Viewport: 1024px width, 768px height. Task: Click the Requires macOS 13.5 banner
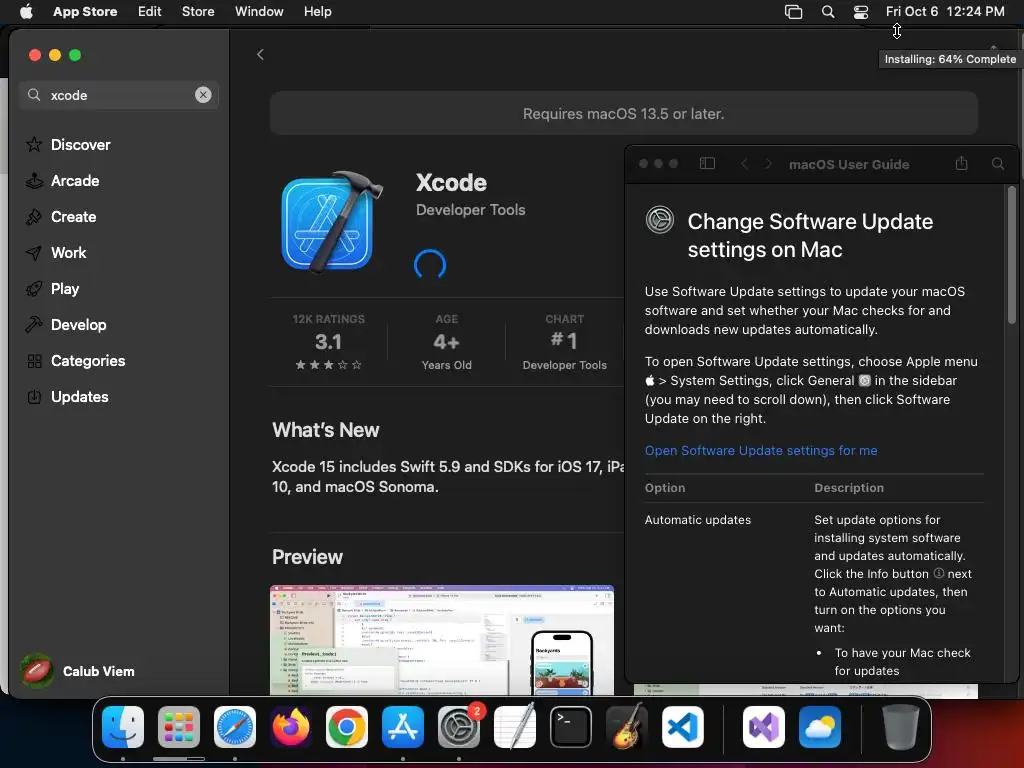(x=624, y=114)
